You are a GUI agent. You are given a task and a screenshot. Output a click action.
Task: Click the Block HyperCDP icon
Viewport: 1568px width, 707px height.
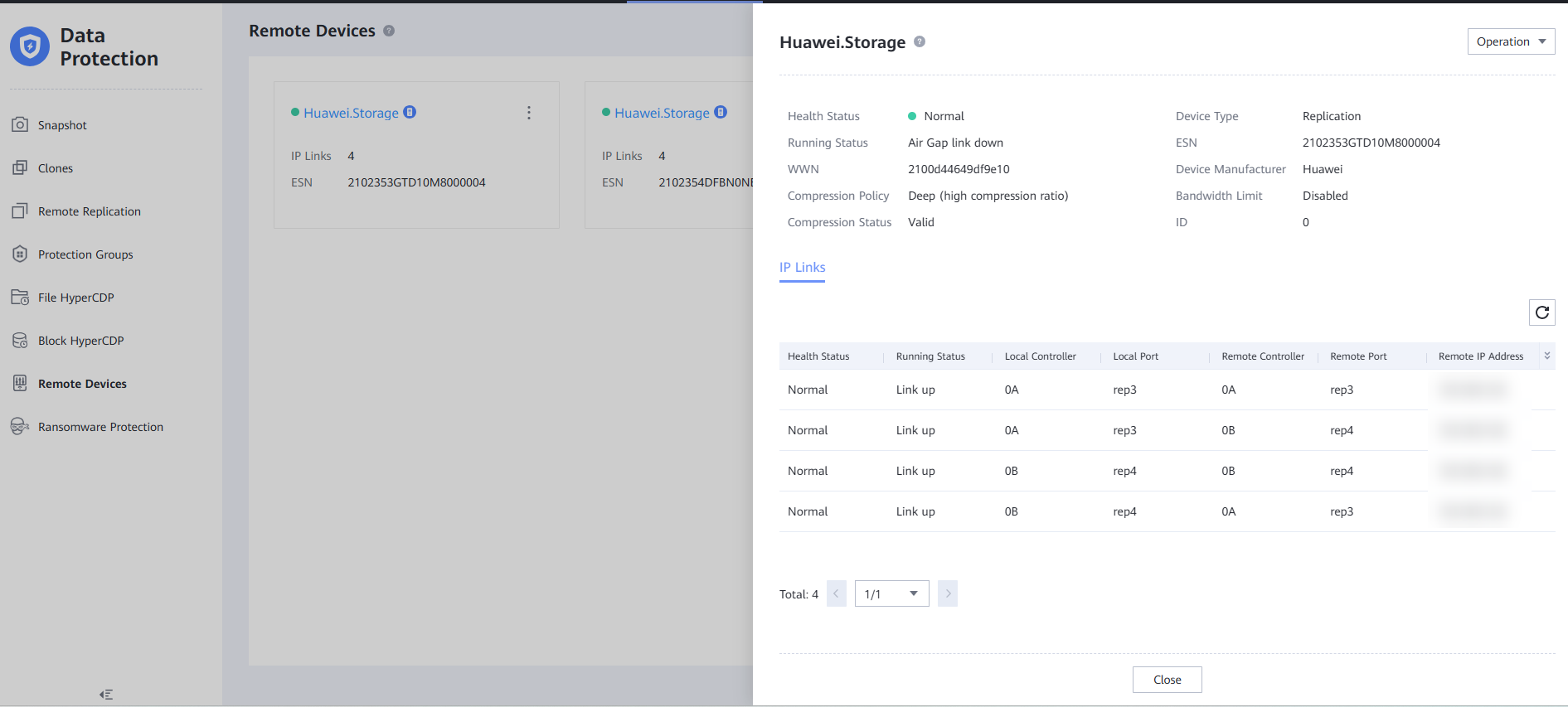point(20,341)
